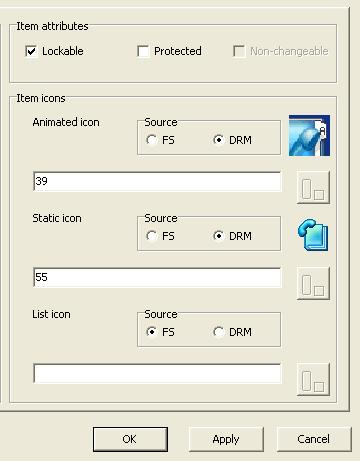This screenshot has width=360, height=461.
Task: Focus the Animated icon field containing 39
Action: click(157, 181)
